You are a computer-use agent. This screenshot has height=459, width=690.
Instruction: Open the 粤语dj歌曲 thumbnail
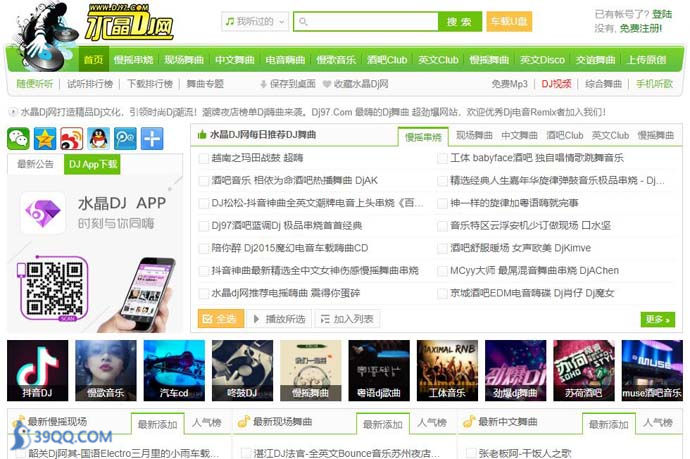pos(379,371)
